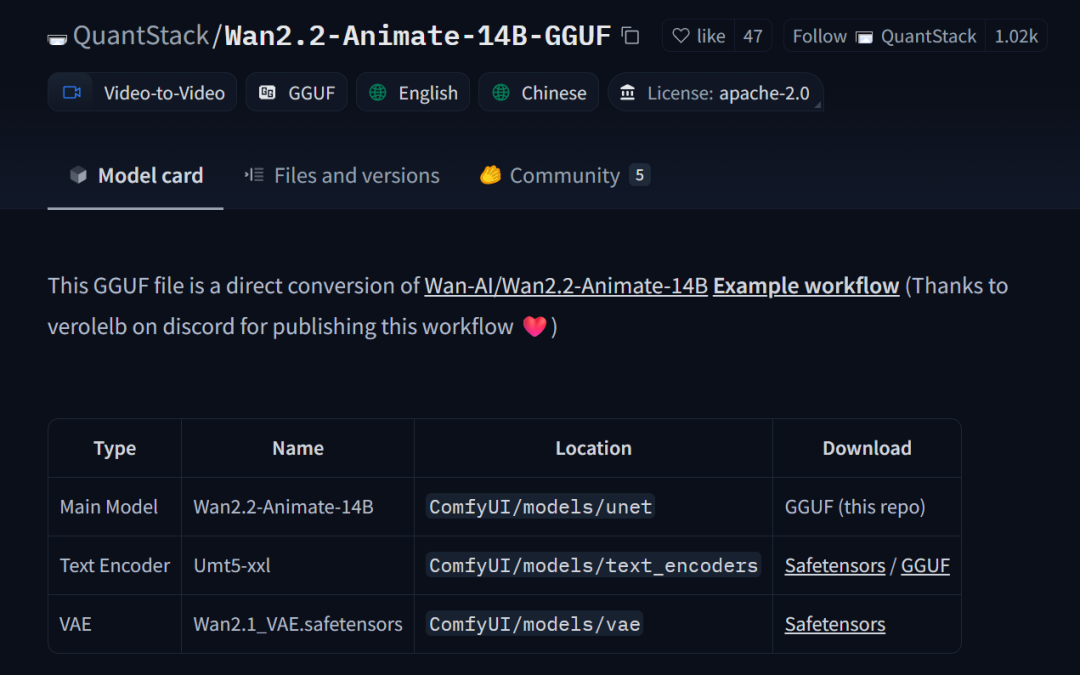Click the Community hands emoji icon

(x=490, y=175)
